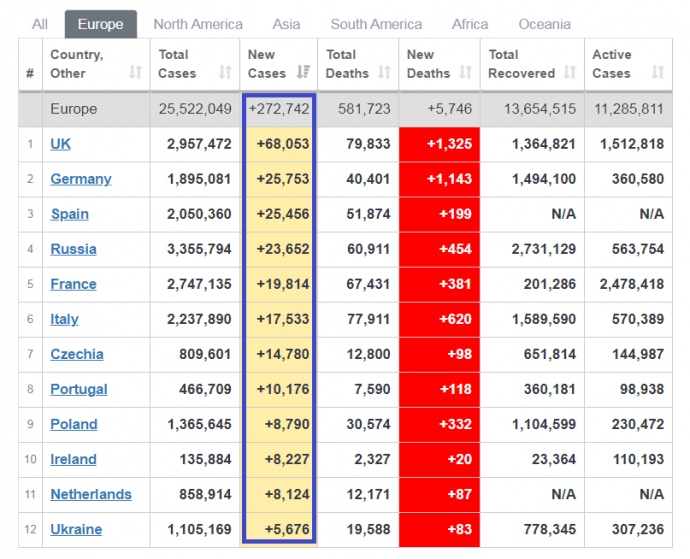Click the Germany link

pos(81,179)
